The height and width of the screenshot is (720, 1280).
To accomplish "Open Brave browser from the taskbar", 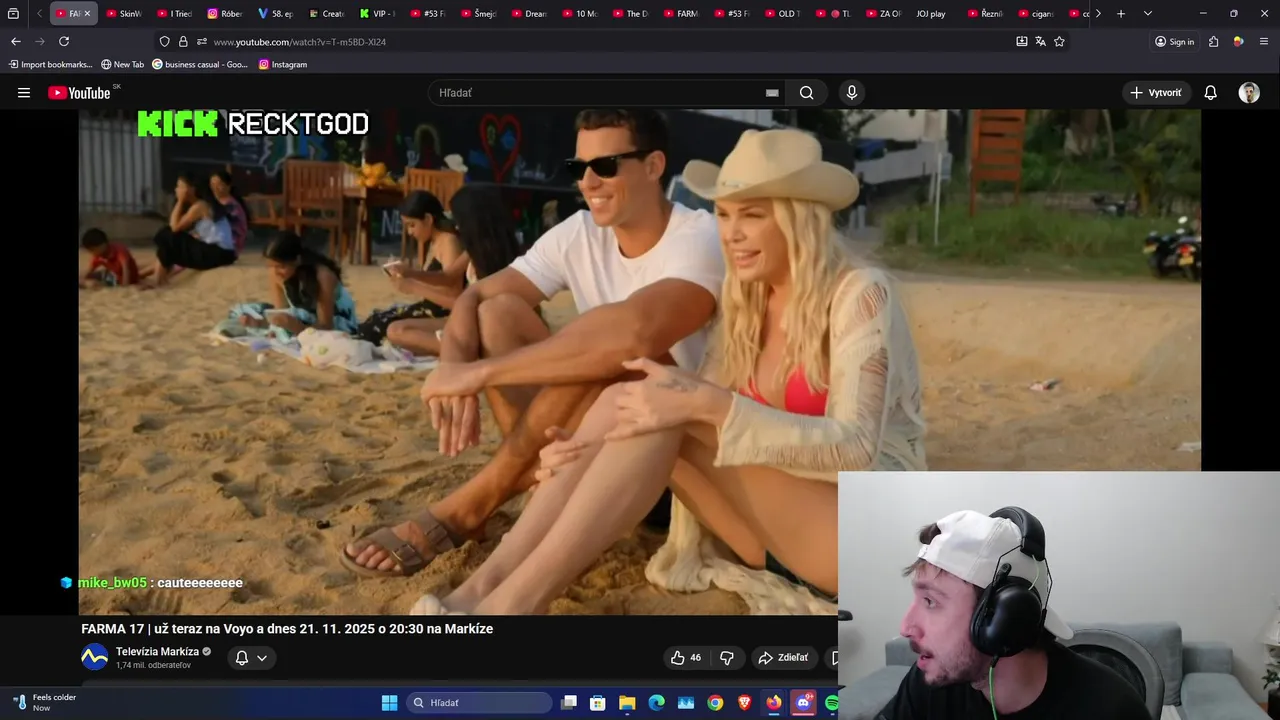I will pos(744,703).
